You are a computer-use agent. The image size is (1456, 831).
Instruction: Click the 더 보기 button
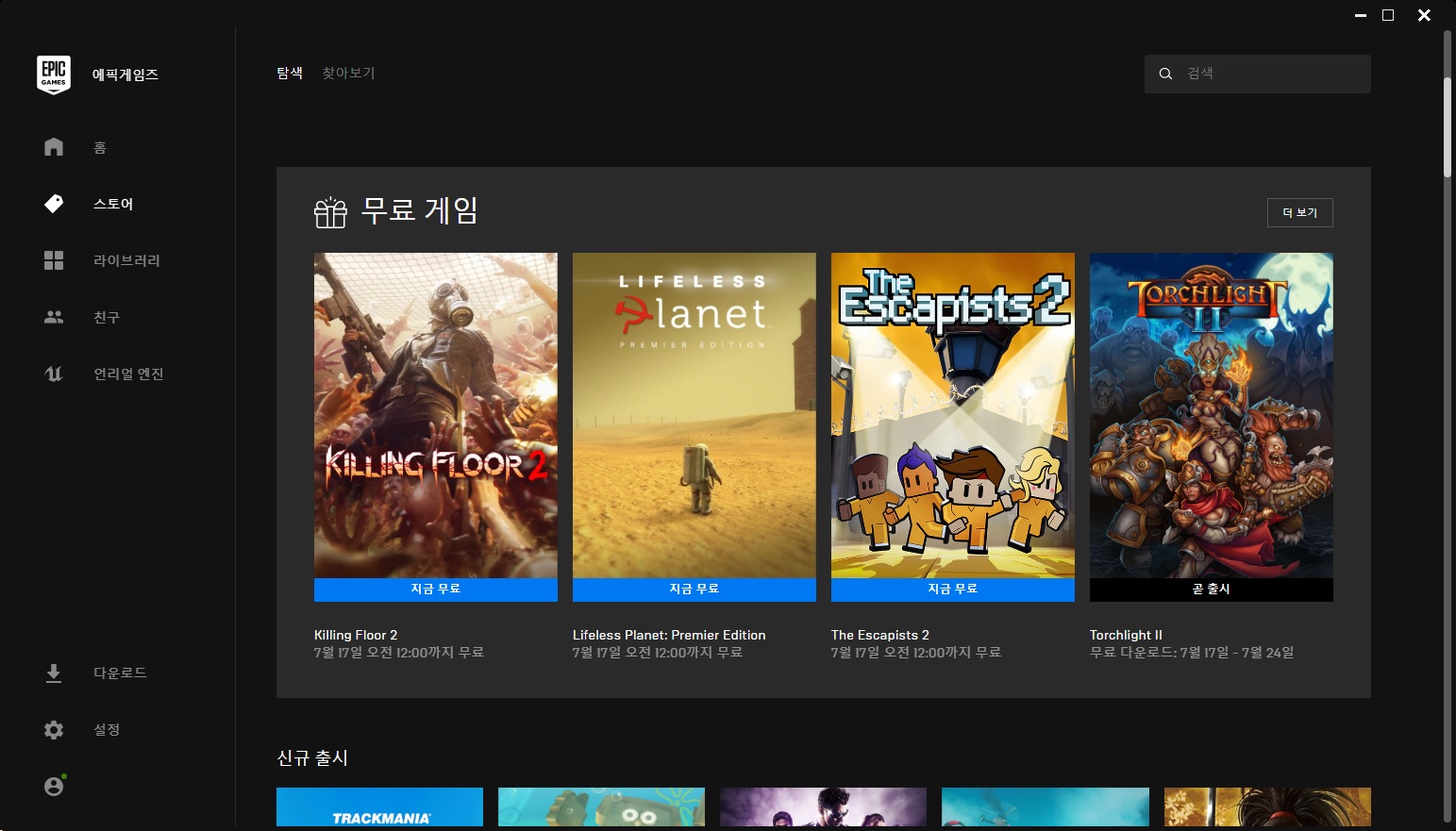point(1300,213)
